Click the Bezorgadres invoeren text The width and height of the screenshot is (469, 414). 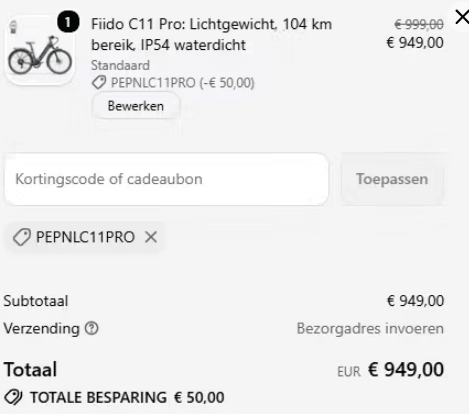370,329
